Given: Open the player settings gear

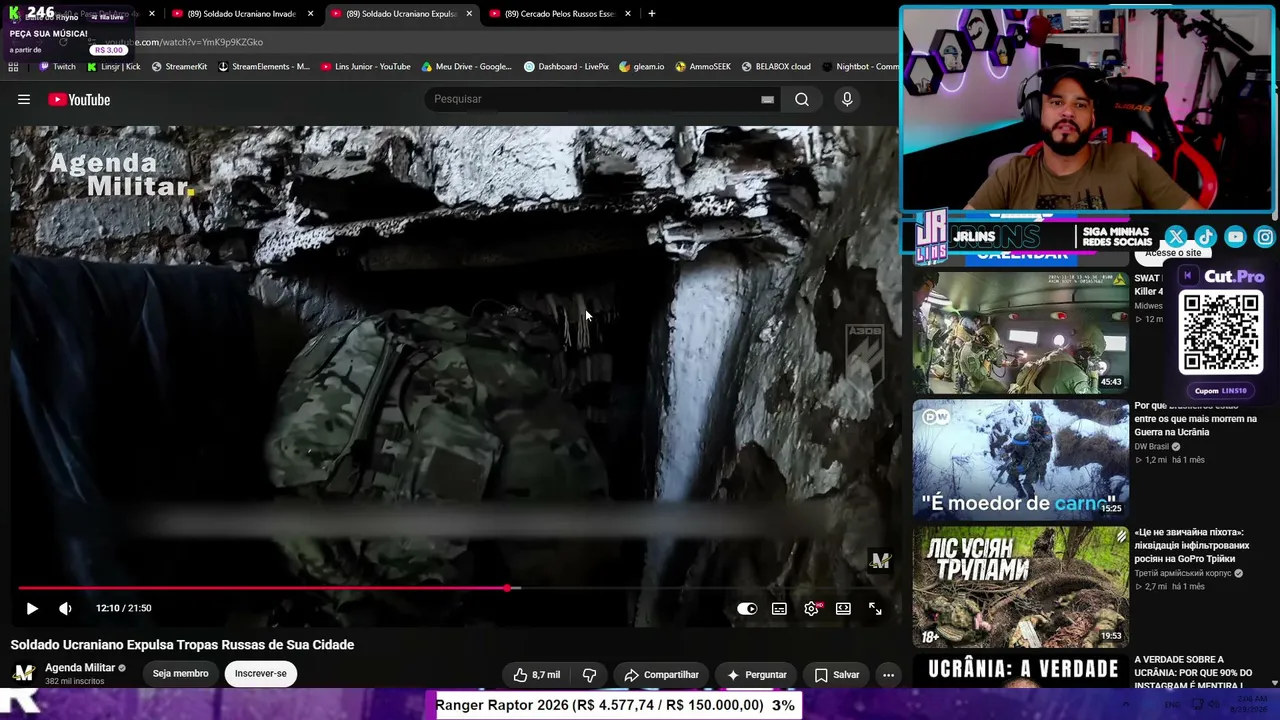Looking at the screenshot, I should coord(811,608).
